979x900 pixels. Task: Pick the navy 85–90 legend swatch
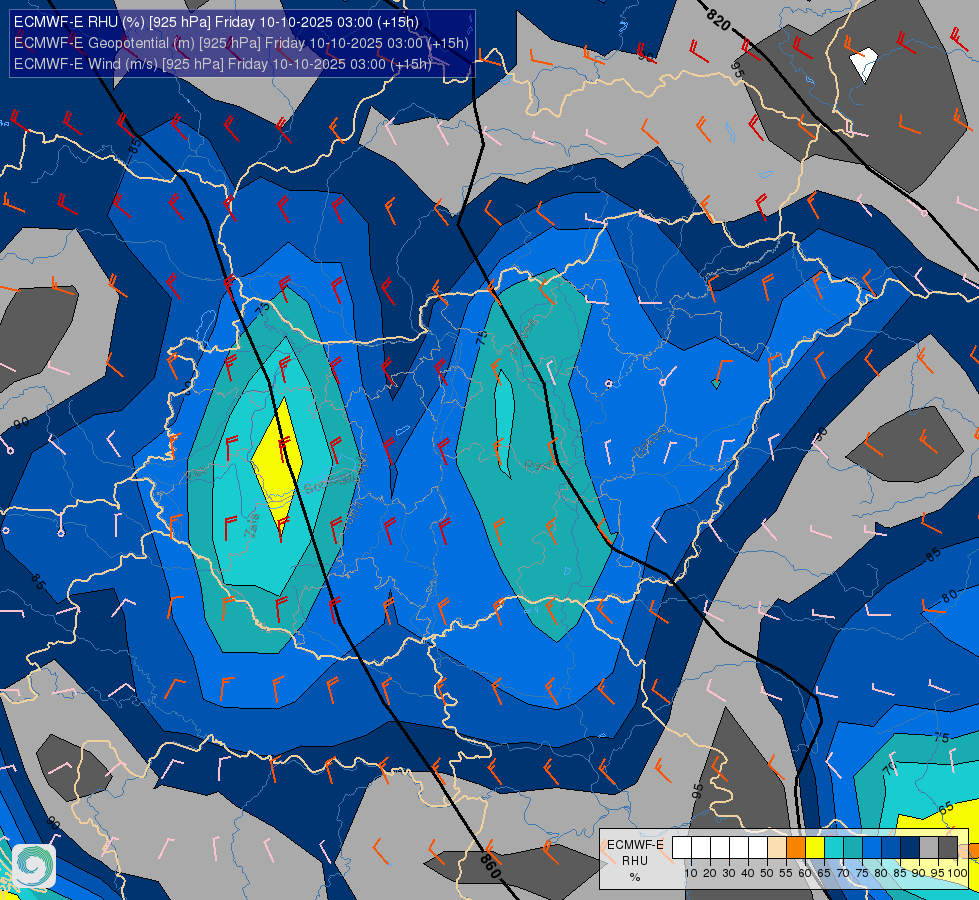[910, 847]
